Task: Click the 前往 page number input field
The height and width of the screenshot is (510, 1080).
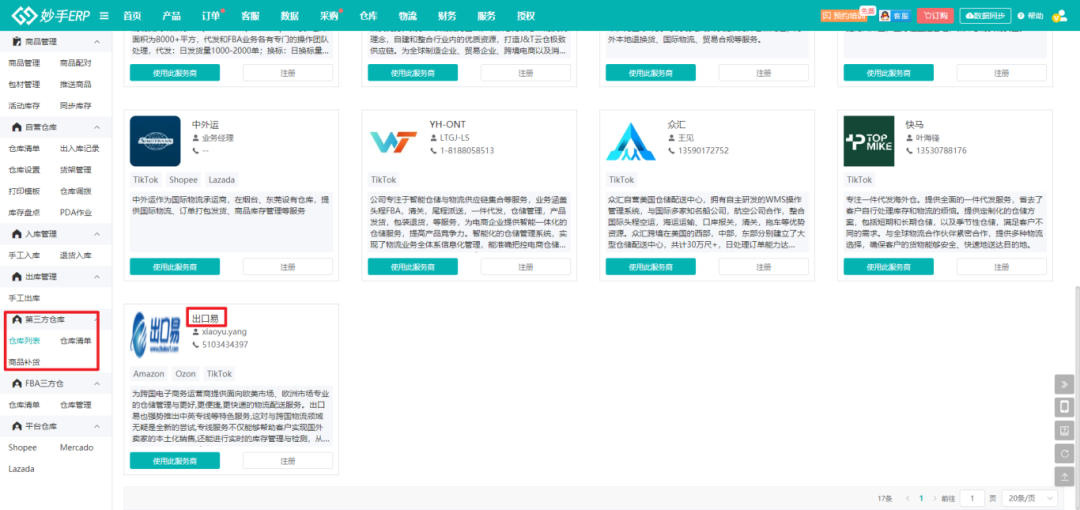Action: [x=972, y=498]
